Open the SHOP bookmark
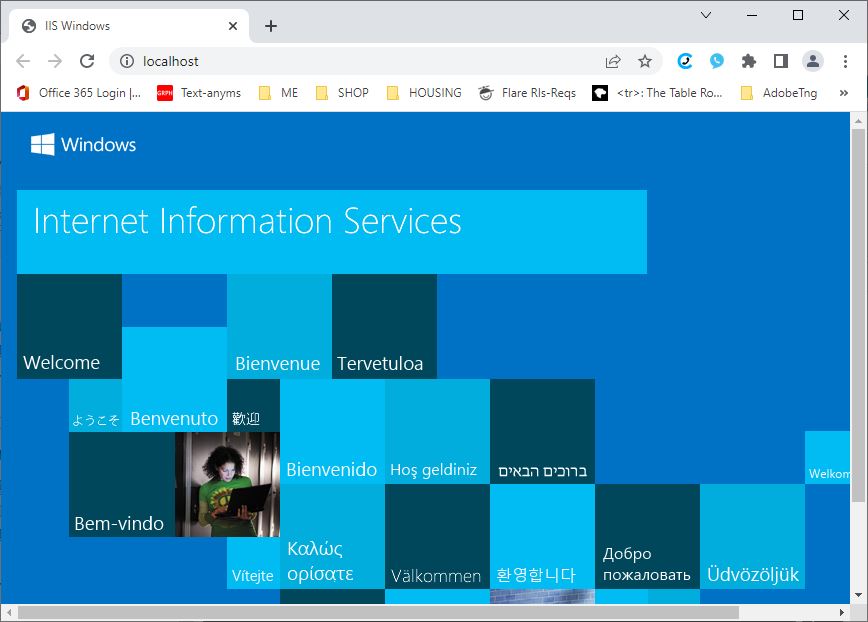Viewport: 868px width, 622px height. click(x=341, y=93)
